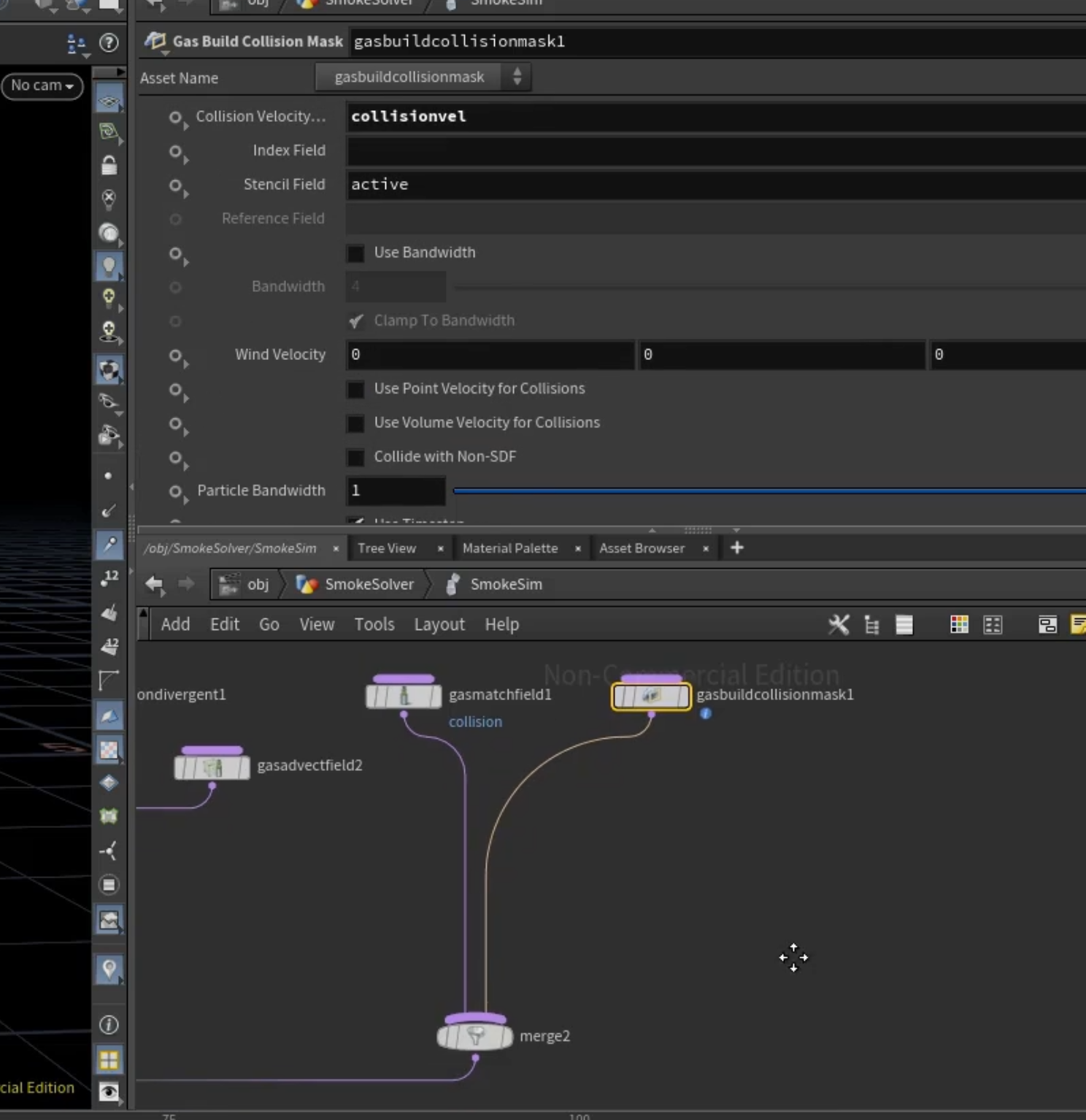This screenshot has height=1120, width=1086.
Task: Enable Use Point Velocity for Collisions
Action: pos(355,389)
